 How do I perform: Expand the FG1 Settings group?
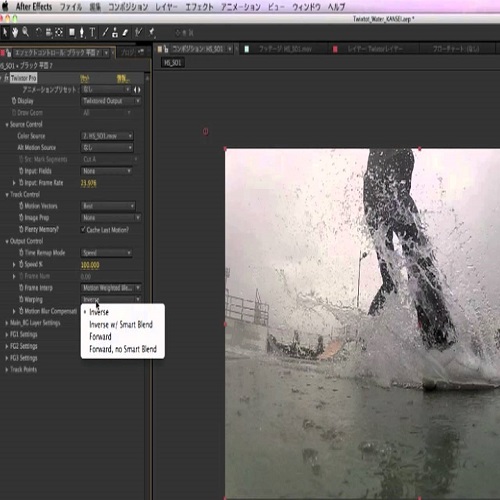click(x=7, y=335)
